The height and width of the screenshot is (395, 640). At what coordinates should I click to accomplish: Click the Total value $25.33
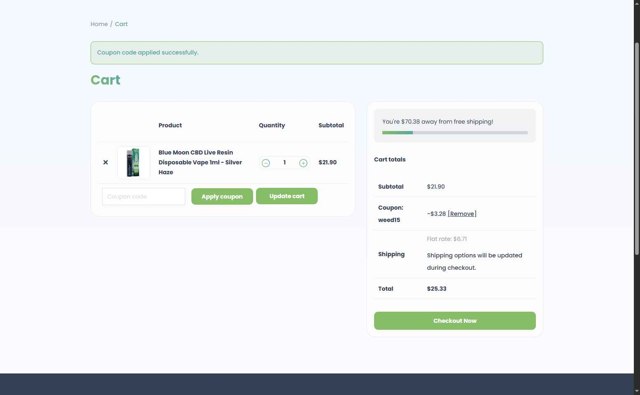[437, 288]
